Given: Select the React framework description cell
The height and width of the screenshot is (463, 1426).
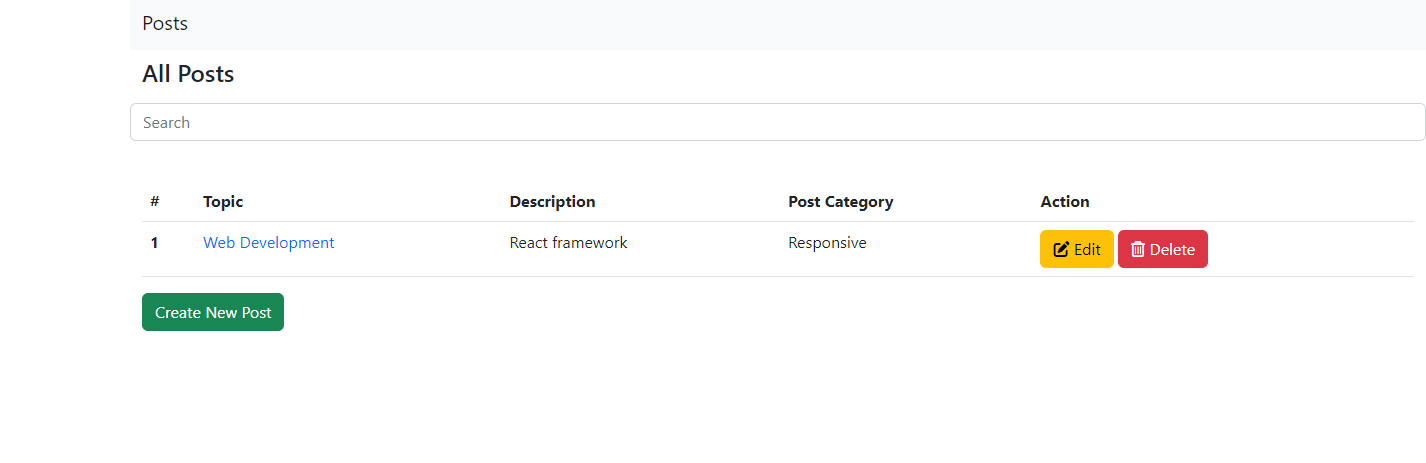Looking at the screenshot, I should 568,243.
